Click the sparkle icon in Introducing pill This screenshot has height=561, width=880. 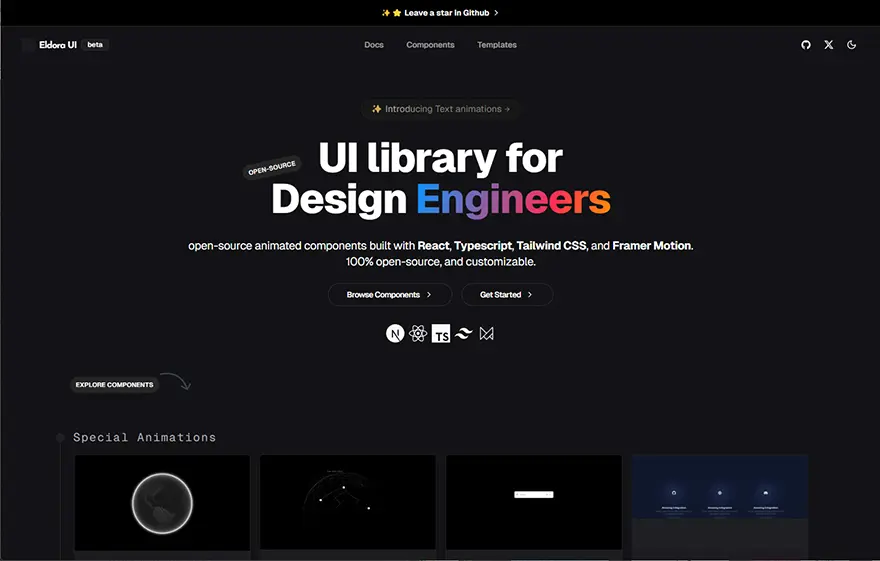377,109
